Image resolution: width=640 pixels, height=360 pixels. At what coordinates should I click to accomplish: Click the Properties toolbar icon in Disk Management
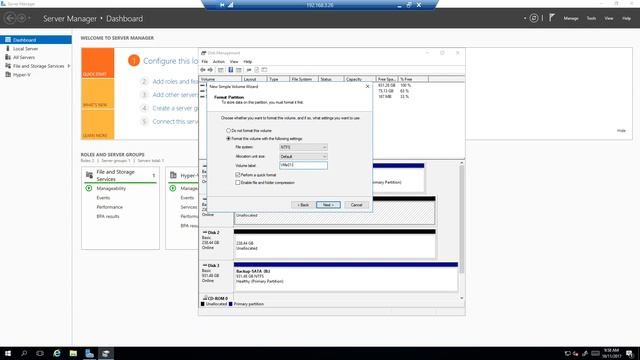click(257, 70)
